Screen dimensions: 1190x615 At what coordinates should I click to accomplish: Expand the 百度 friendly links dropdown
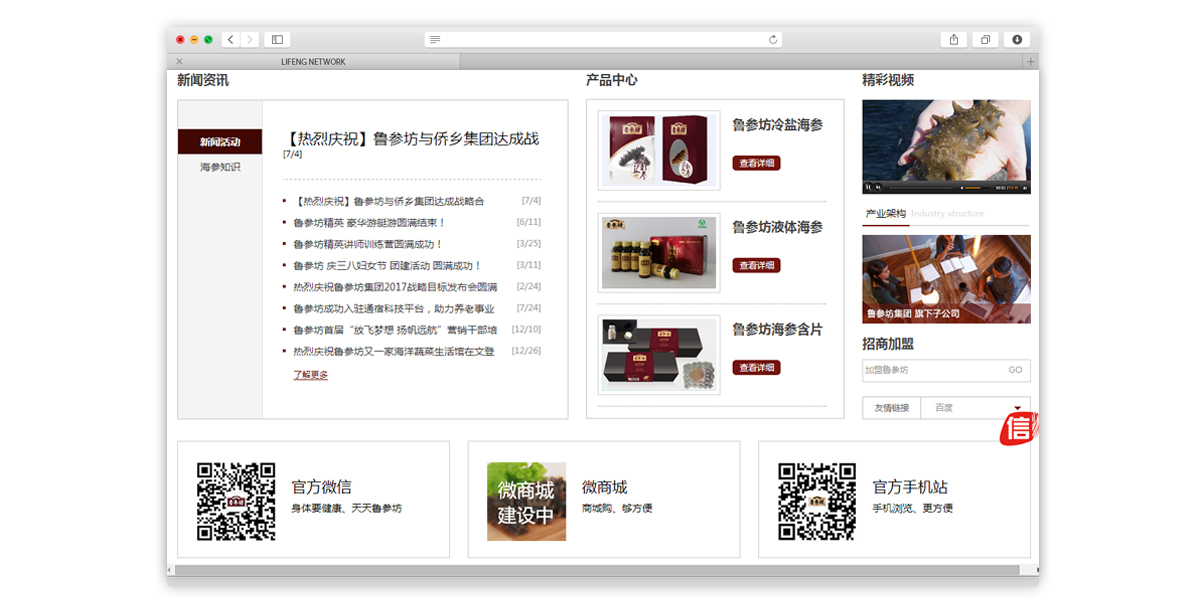pos(1017,408)
